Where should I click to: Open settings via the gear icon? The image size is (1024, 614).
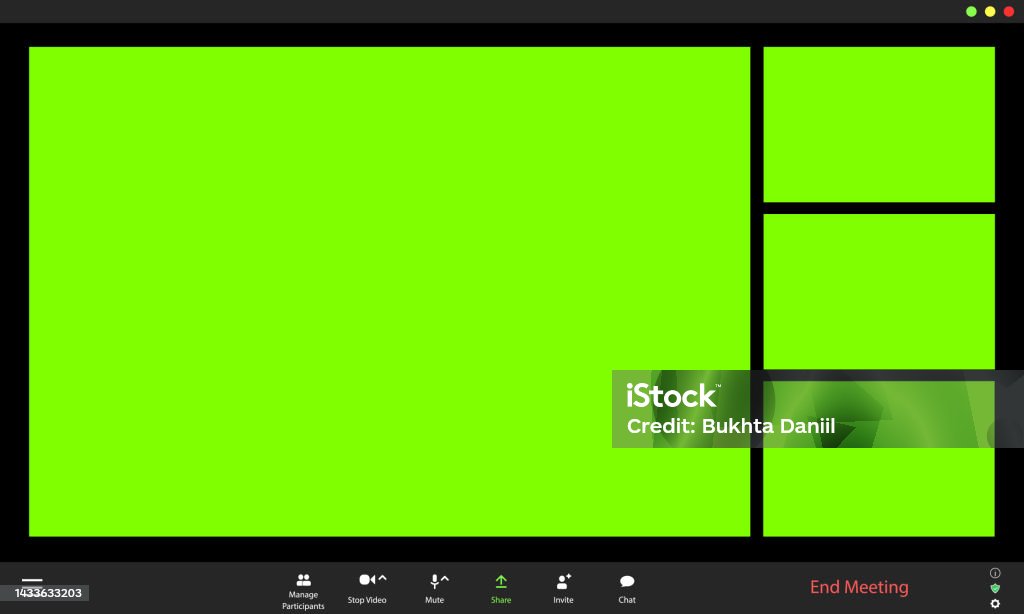pos(995,604)
